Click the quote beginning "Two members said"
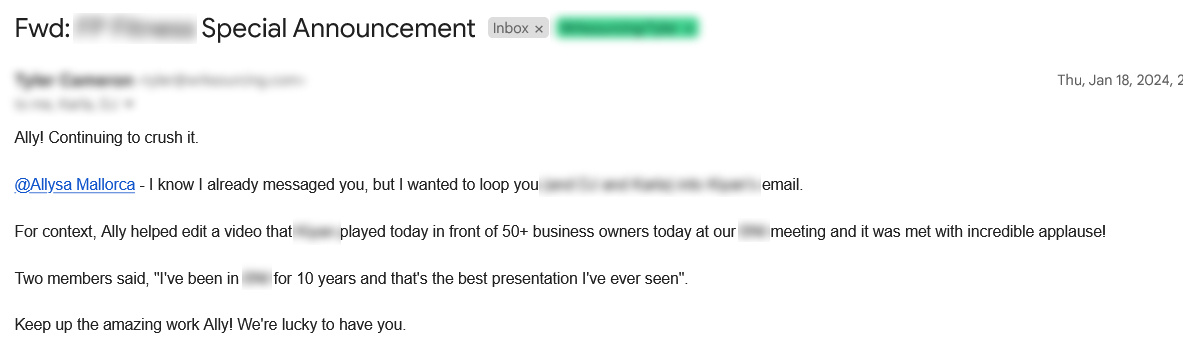The width and height of the screenshot is (1183, 360). [x=351, y=278]
